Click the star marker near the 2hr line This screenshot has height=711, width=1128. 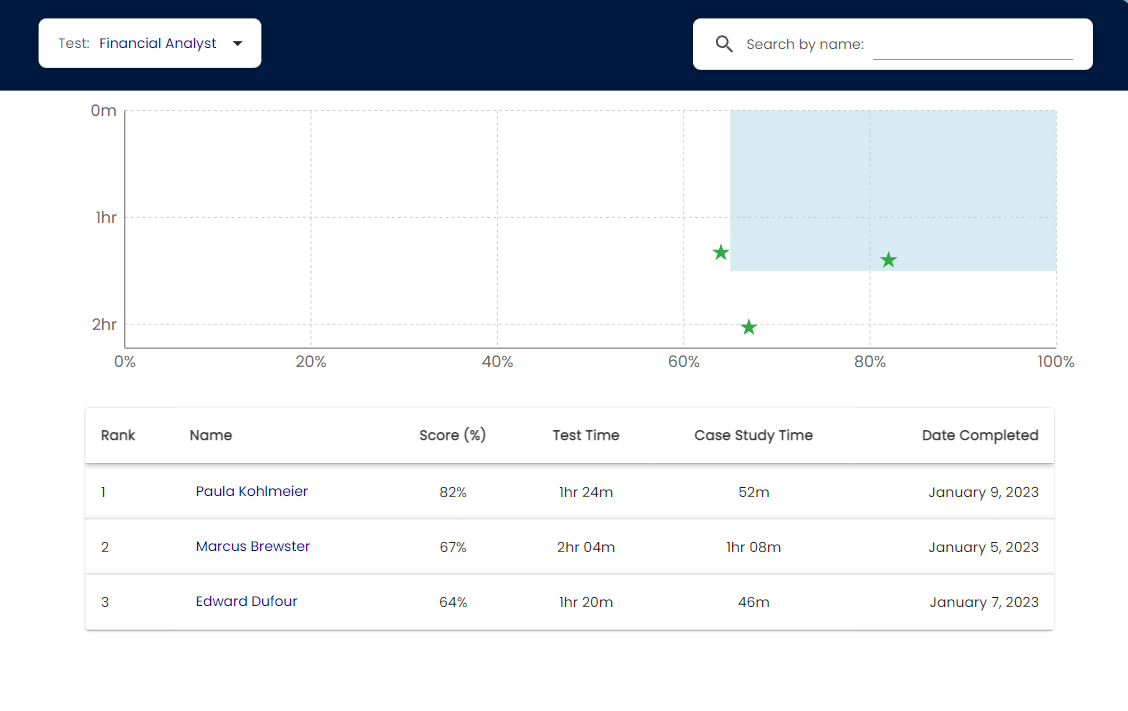point(748,327)
